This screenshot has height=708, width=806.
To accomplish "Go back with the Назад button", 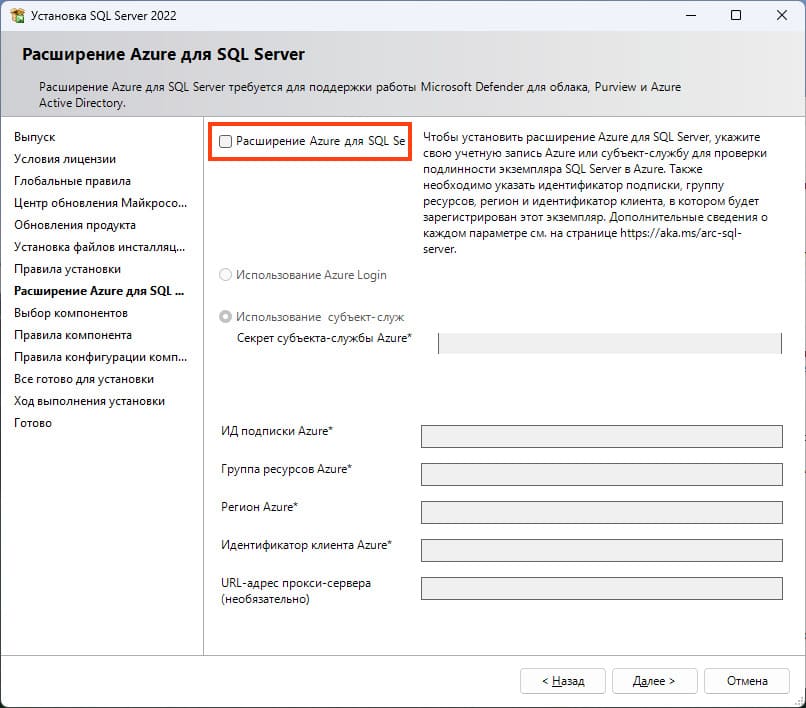I will coord(563,681).
